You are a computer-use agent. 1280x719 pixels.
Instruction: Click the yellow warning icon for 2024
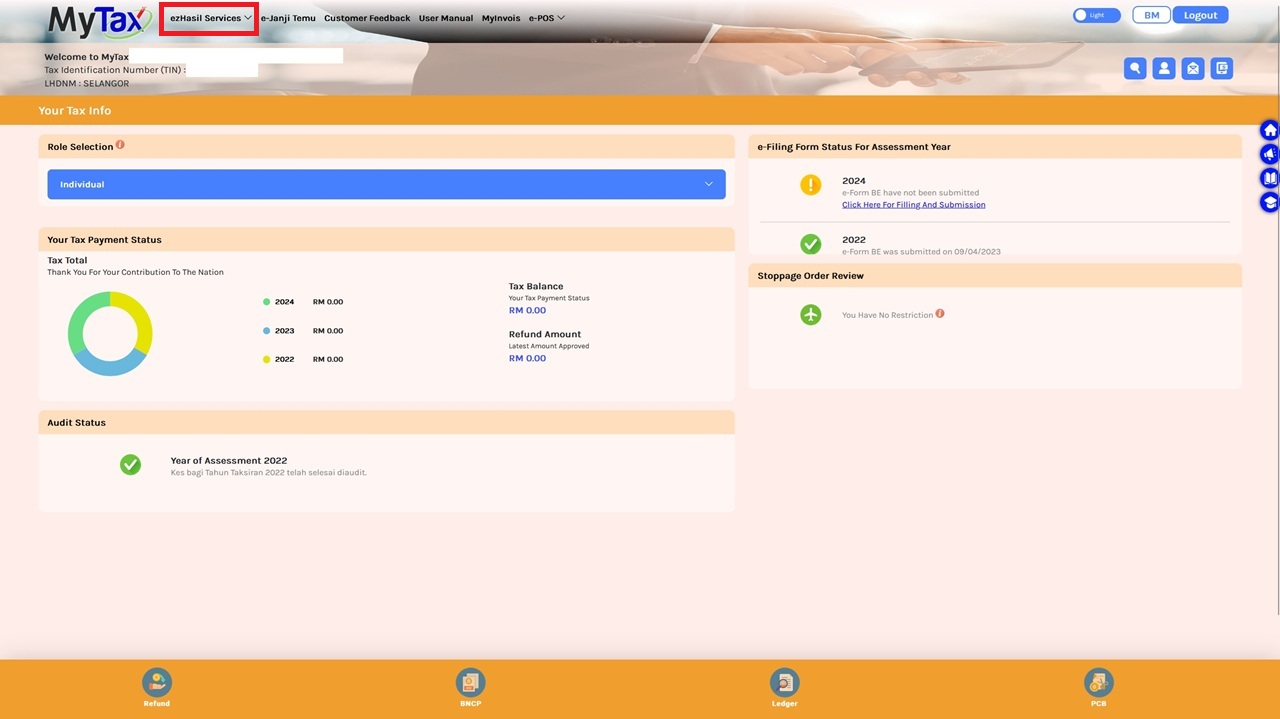tap(811, 185)
